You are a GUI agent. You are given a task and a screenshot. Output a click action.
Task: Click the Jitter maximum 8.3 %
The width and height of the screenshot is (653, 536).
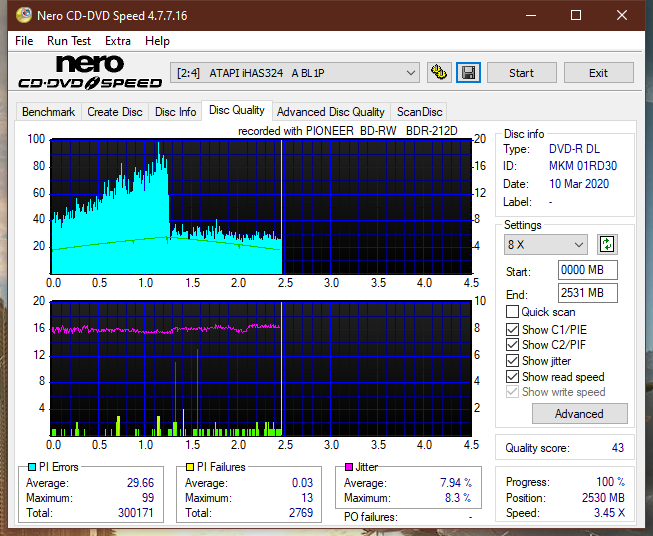[458, 498]
